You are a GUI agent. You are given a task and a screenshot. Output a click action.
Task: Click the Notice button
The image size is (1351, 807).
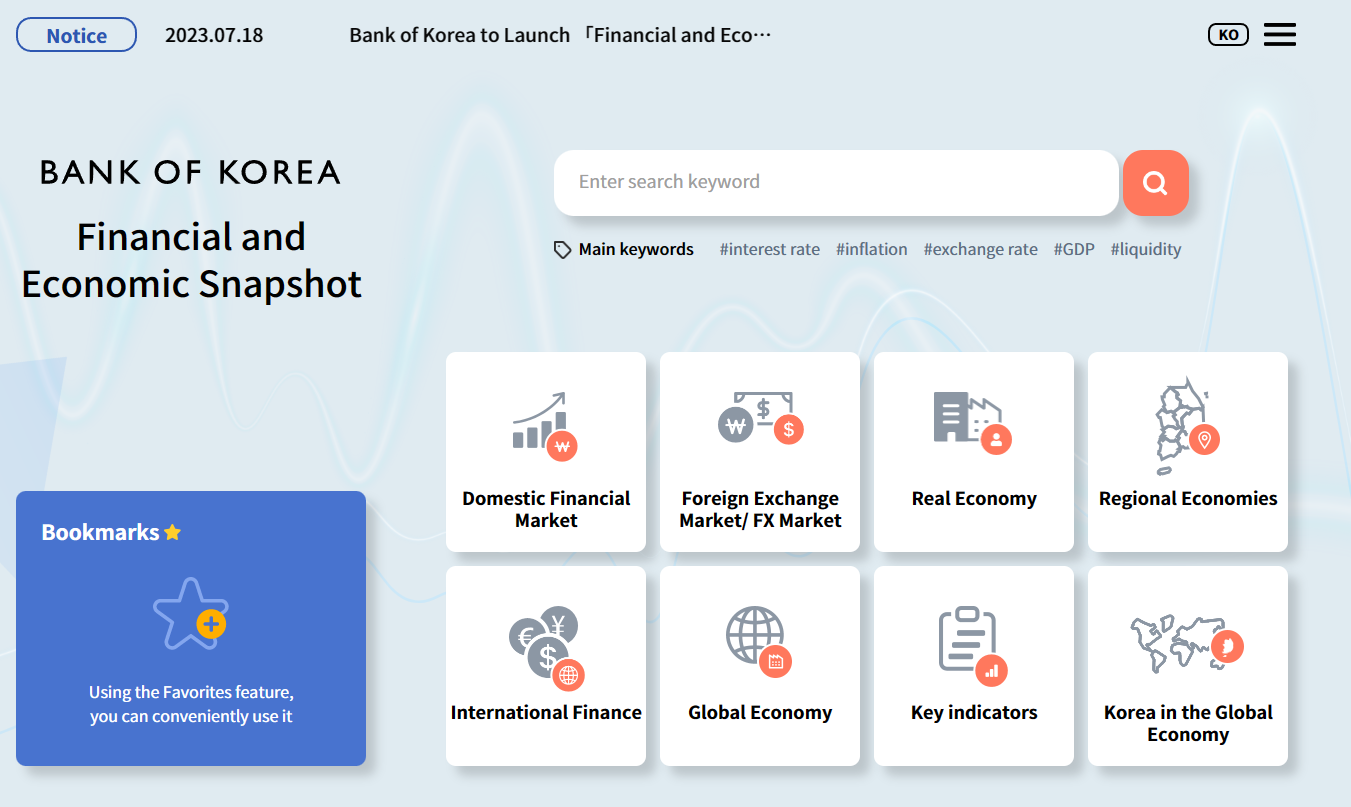pyautogui.click(x=76, y=35)
